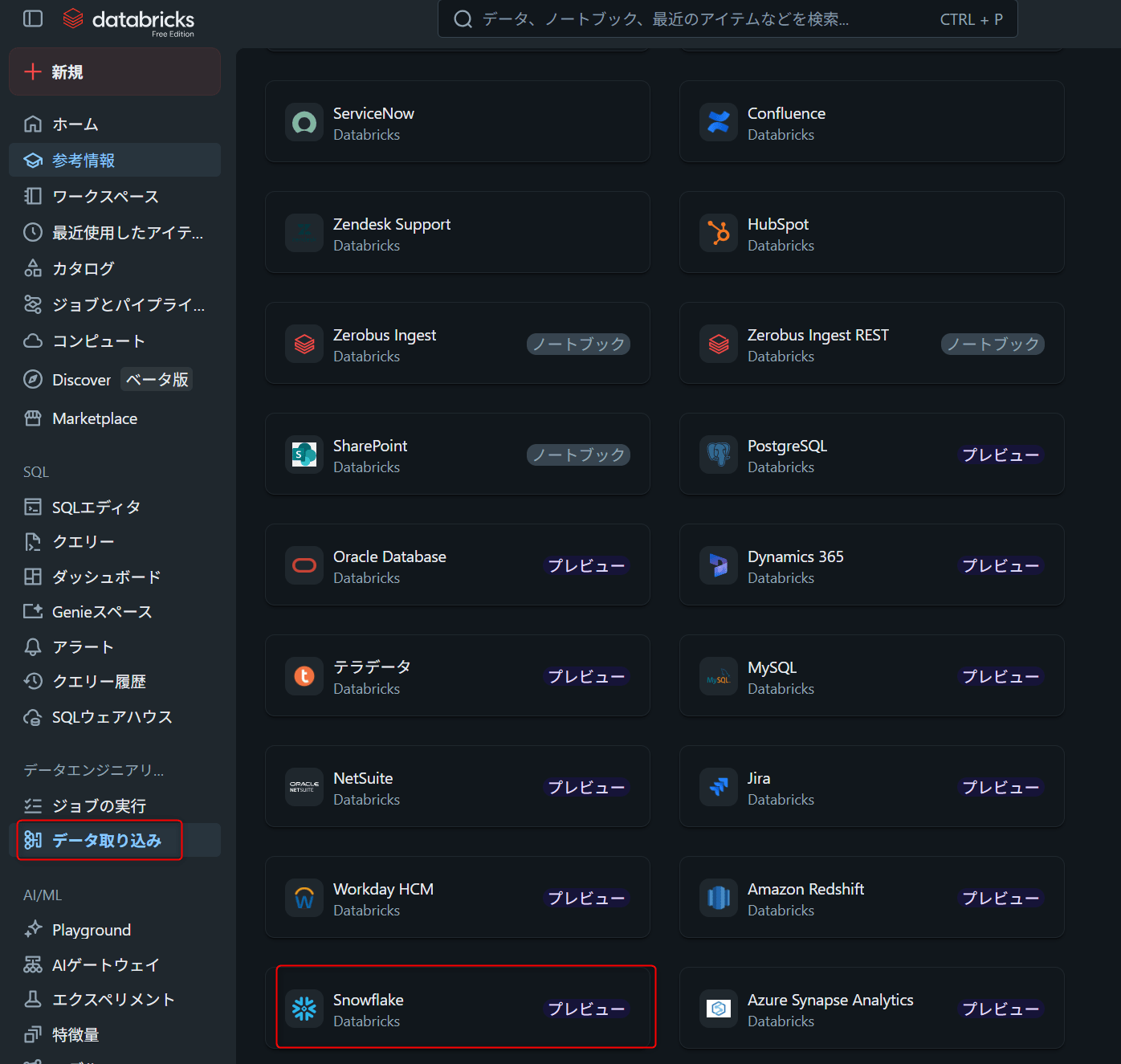Open Marketplace from the sidebar

pyautogui.click(x=115, y=418)
